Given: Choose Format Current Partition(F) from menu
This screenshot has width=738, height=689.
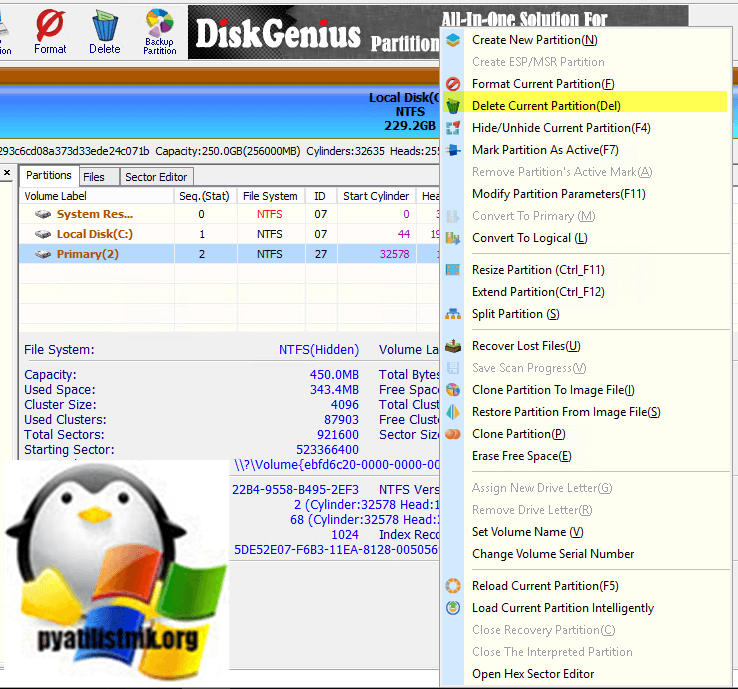Looking at the screenshot, I should [543, 84].
